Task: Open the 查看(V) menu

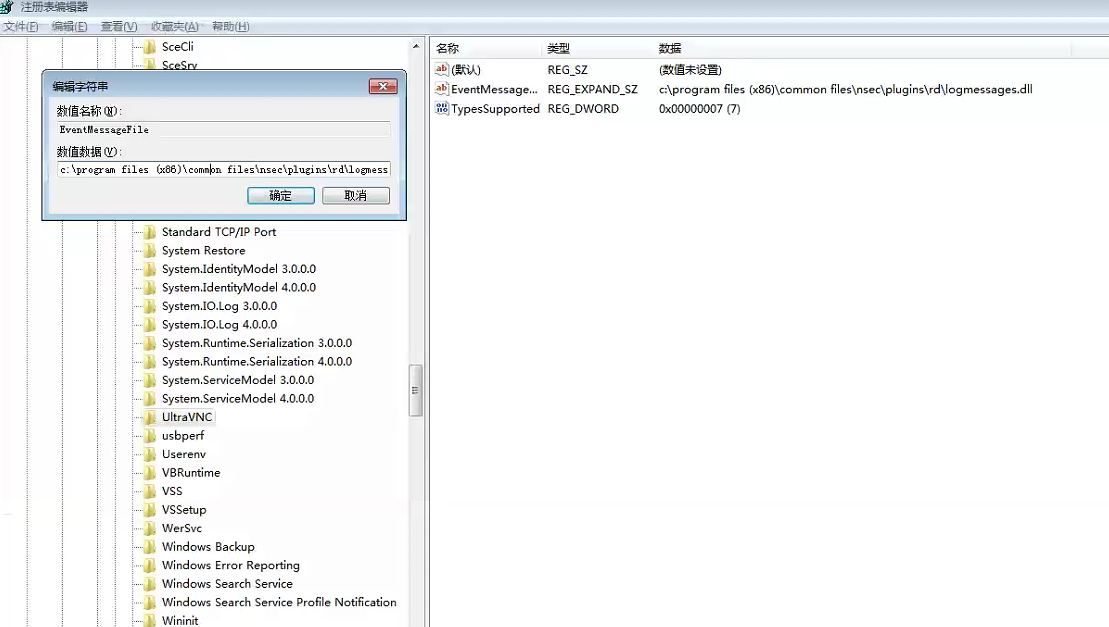Action: point(119,26)
